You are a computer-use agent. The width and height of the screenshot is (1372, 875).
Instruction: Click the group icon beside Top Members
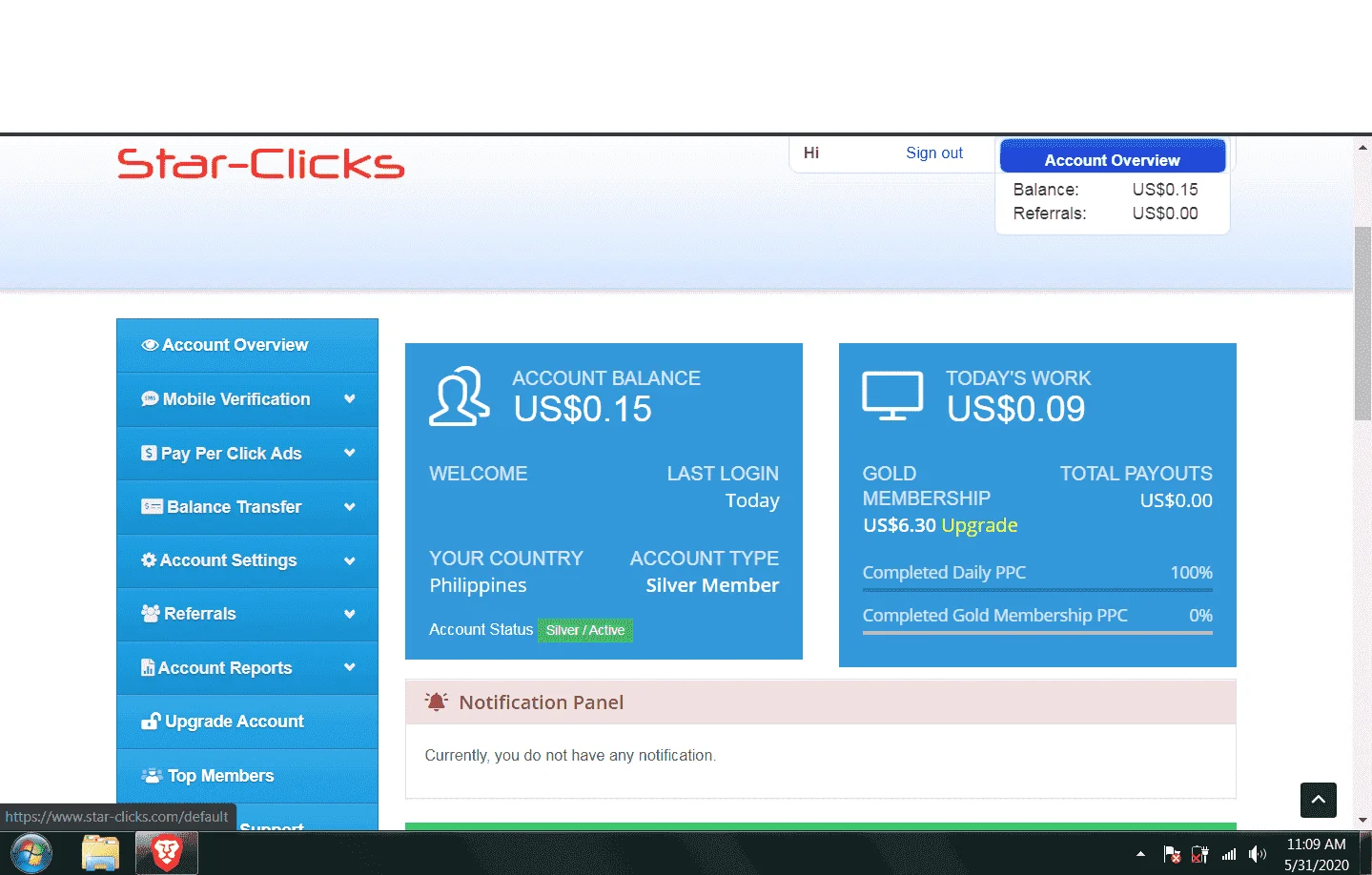point(152,776)
